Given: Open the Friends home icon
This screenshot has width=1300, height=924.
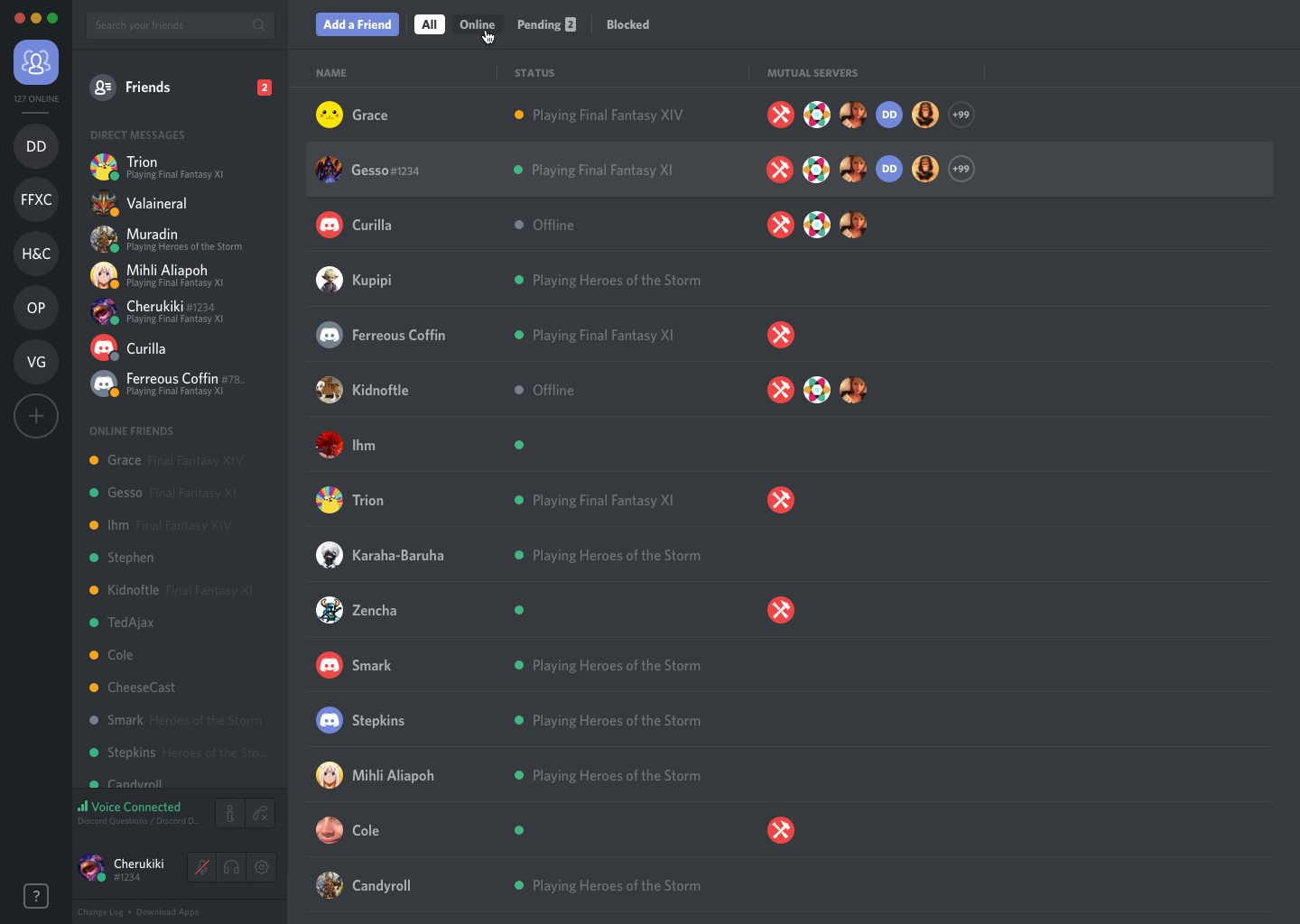Looking at the screenshot, I should [x=36, y=62].
